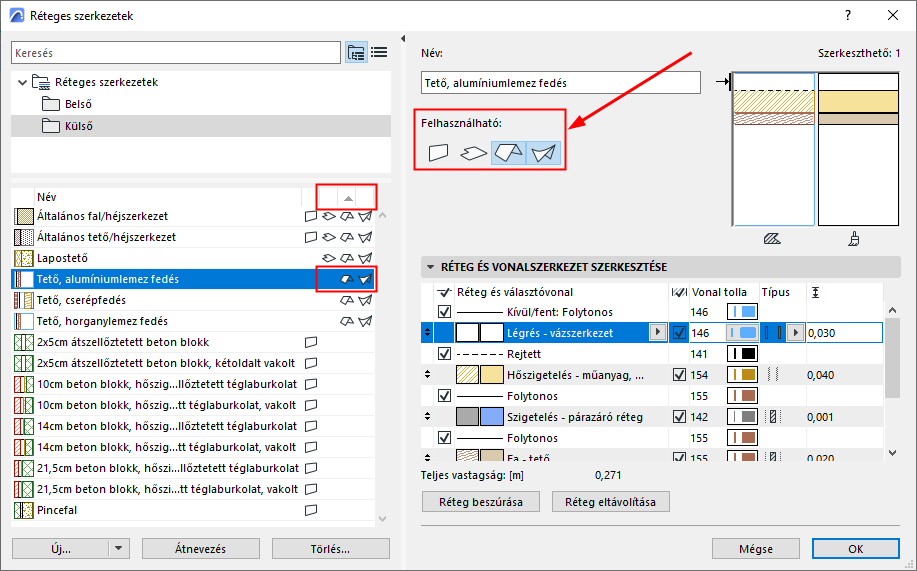This screenshot has height=571, width=917.
Task: Click the Új... button
Action: coord(61,549)
